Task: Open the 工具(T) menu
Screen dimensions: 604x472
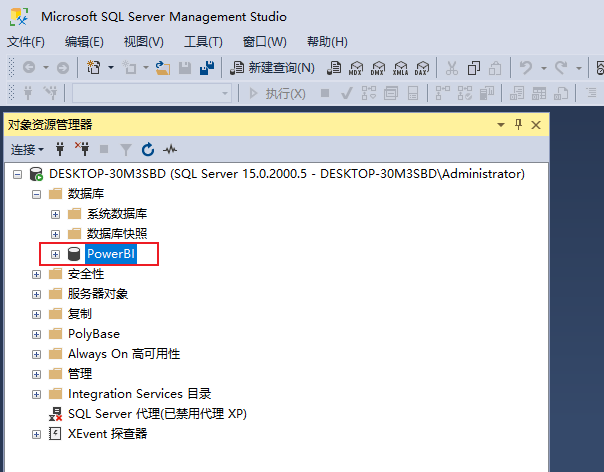Action: pos(203,42)
